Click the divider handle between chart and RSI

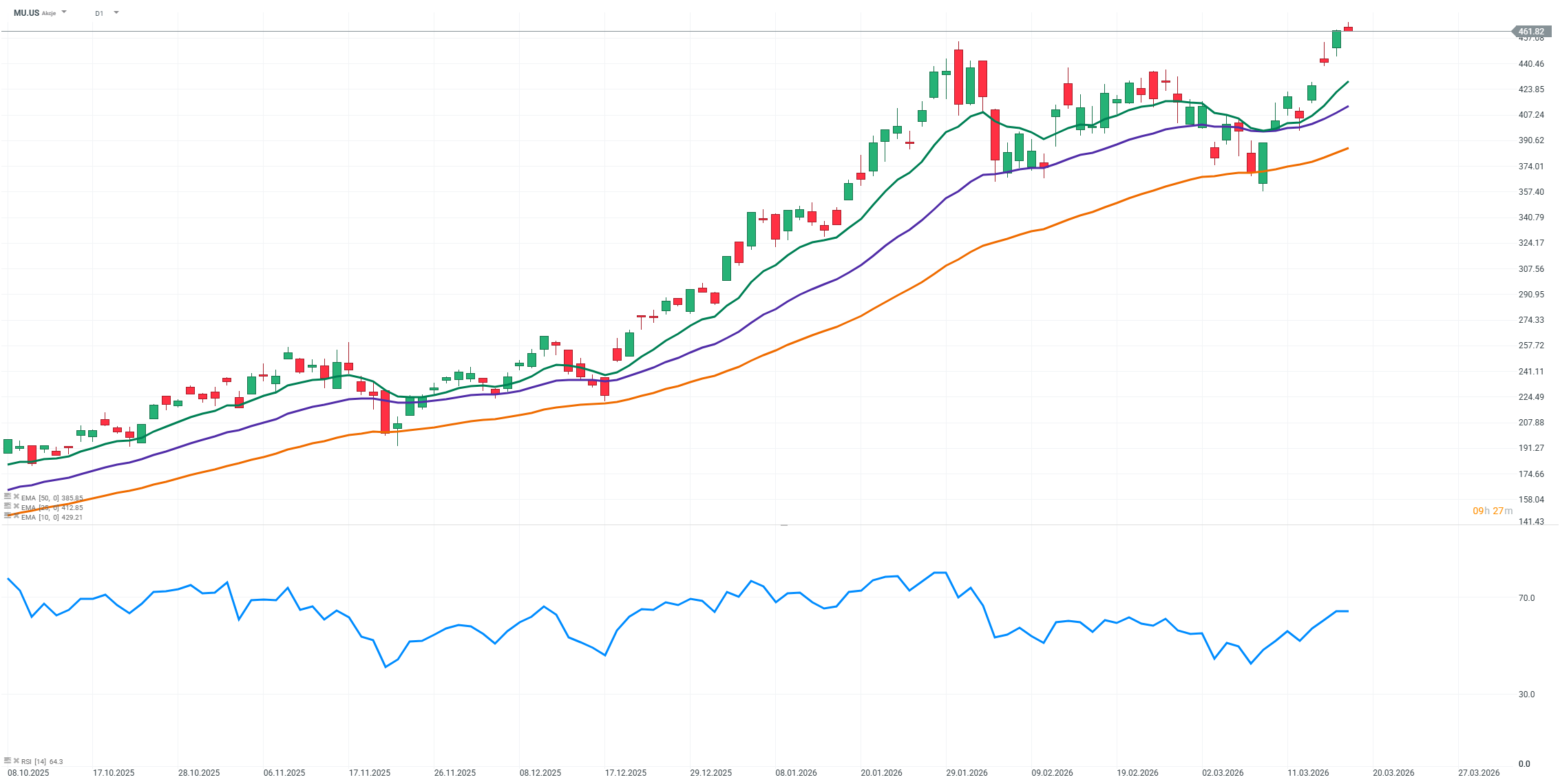[x=783, y=525]
